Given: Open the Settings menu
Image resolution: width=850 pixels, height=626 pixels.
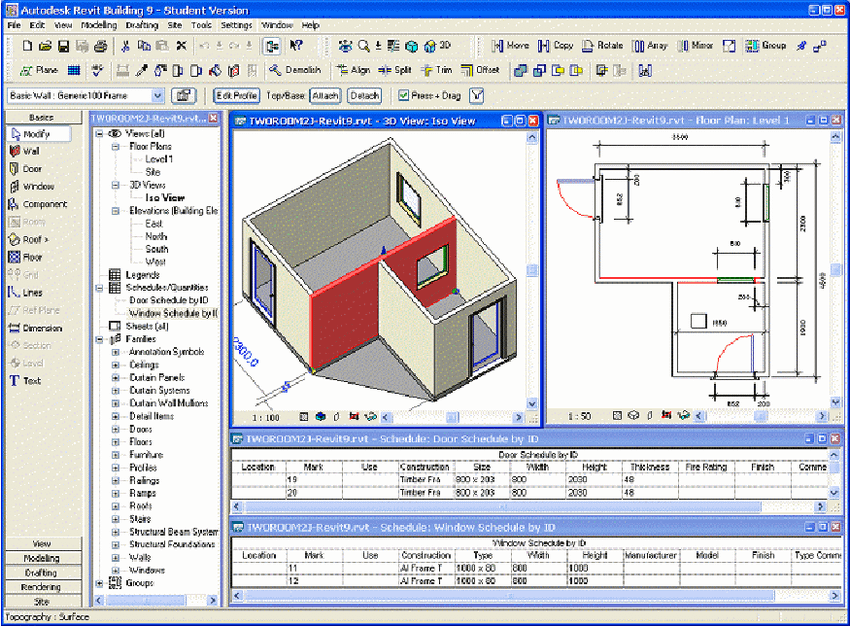Looking at the screenshot, I should click(236, 25).
